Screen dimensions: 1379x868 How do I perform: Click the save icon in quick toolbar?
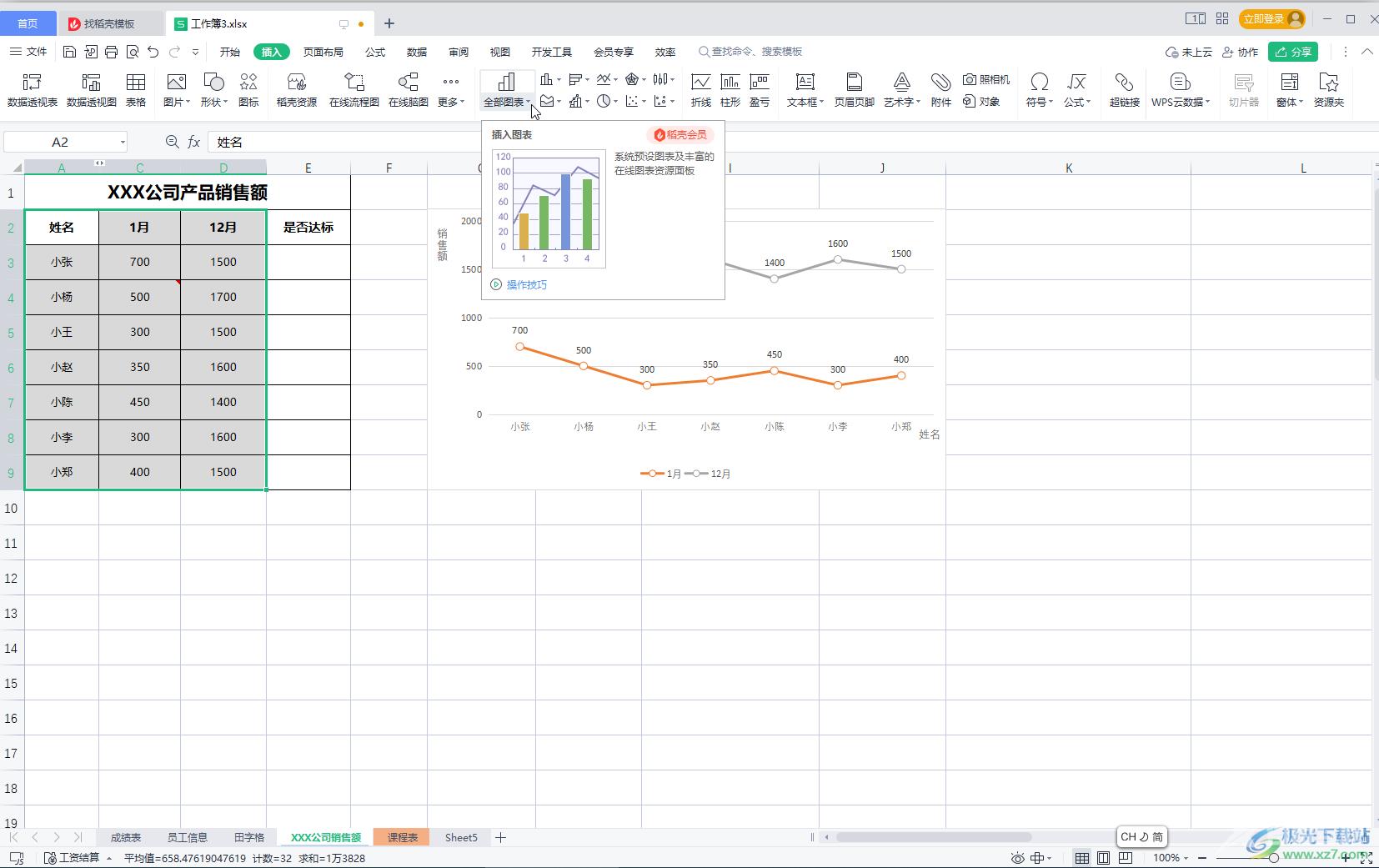70,52
